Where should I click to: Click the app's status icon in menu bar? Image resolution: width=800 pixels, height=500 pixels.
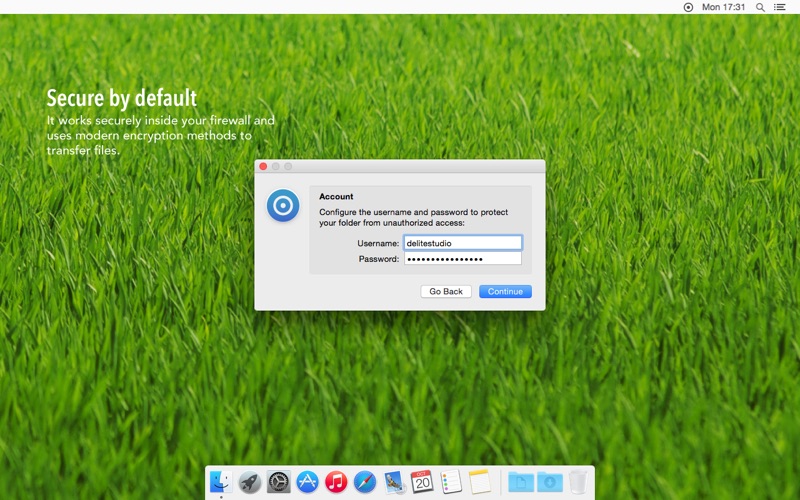click(688, 7)
